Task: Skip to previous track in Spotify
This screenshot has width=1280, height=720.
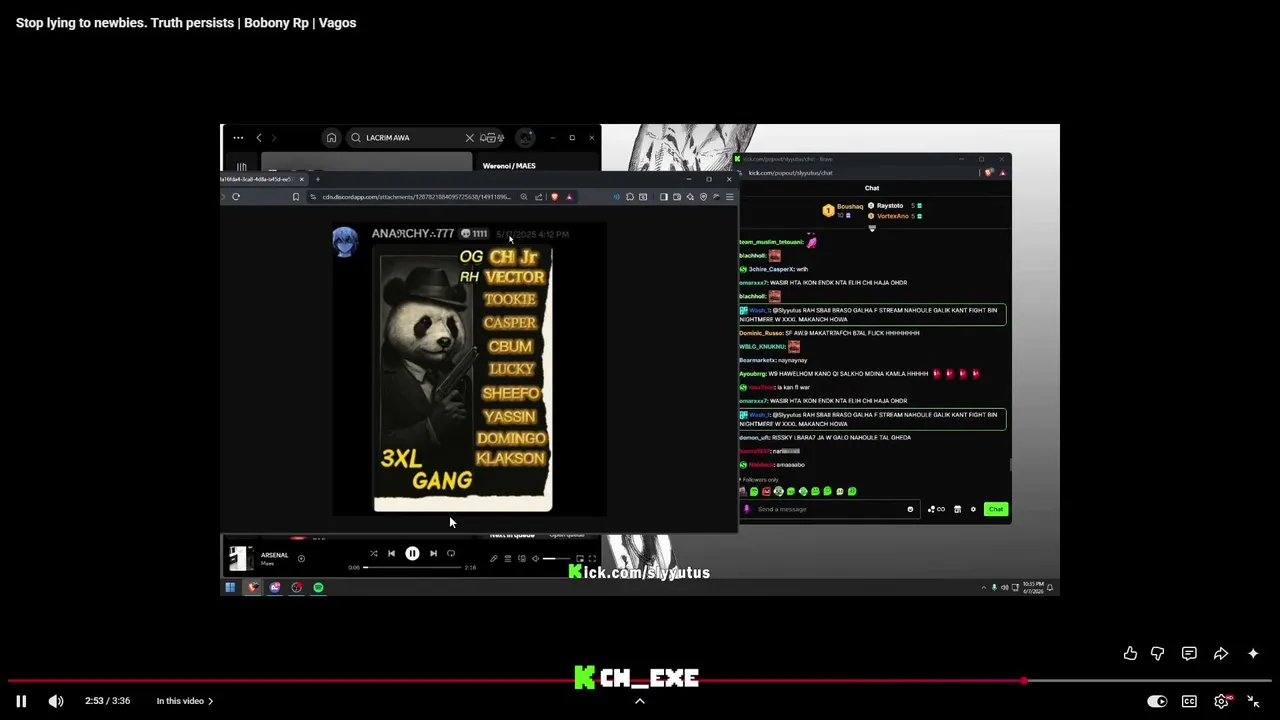Action: tap(391, 553)
